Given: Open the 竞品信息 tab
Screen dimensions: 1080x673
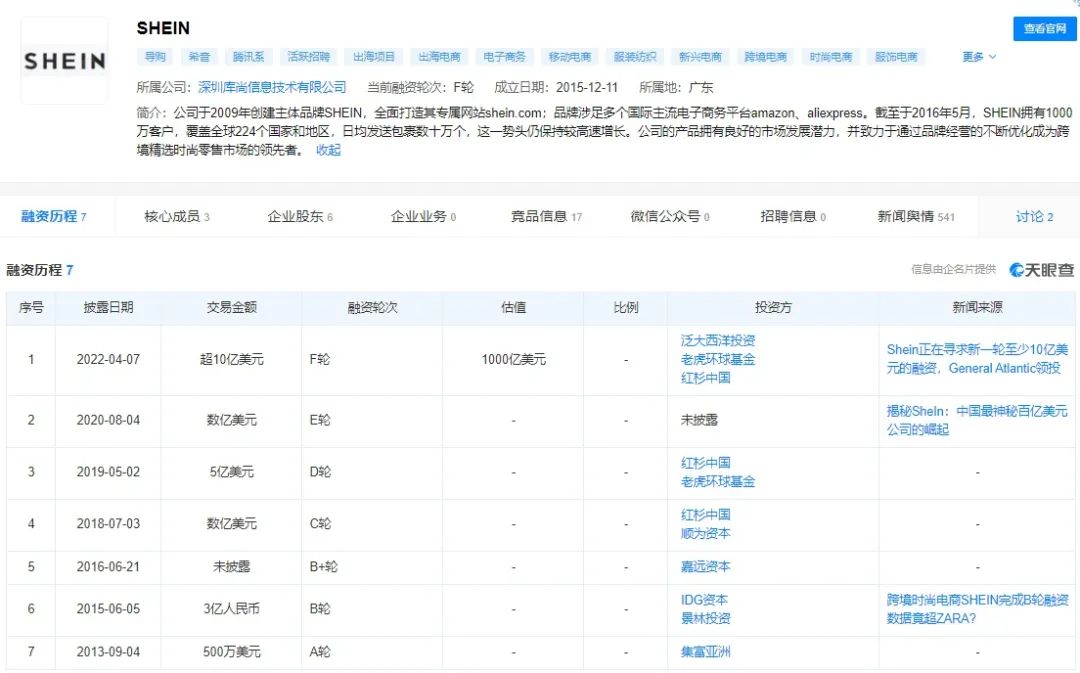Looking at the screenshot, I should click(x=546, y=216).
